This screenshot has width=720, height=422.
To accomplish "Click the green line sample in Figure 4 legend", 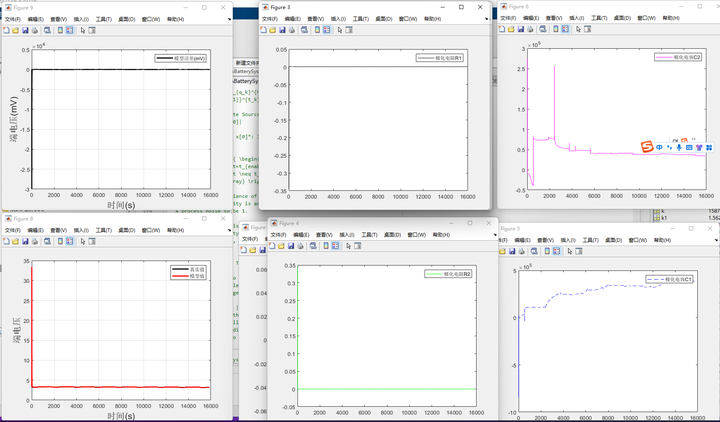I will click(x=434, y=273).
